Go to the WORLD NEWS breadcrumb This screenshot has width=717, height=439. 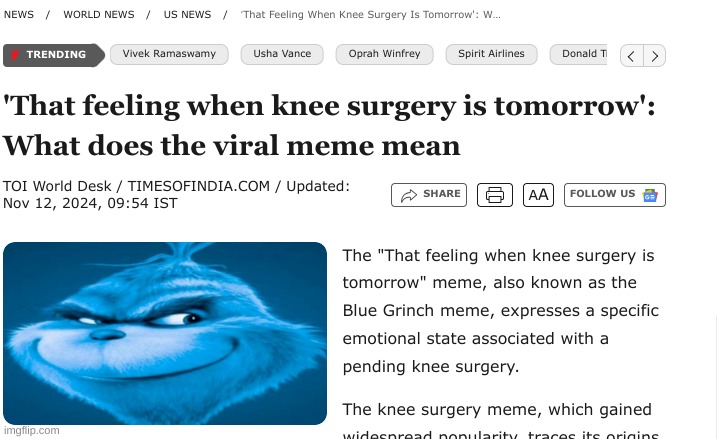click(x=98, y=15)
